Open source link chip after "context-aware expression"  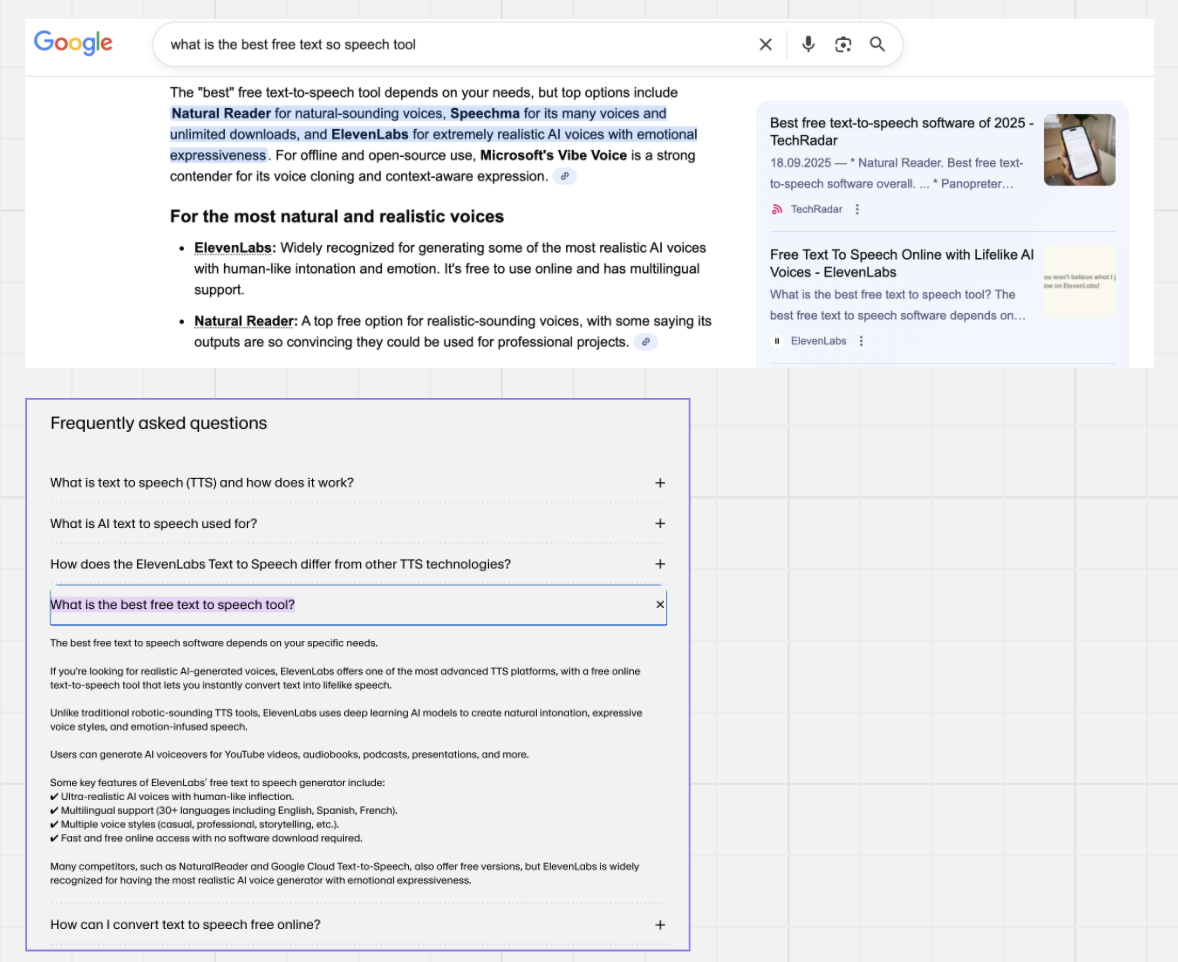565,177
